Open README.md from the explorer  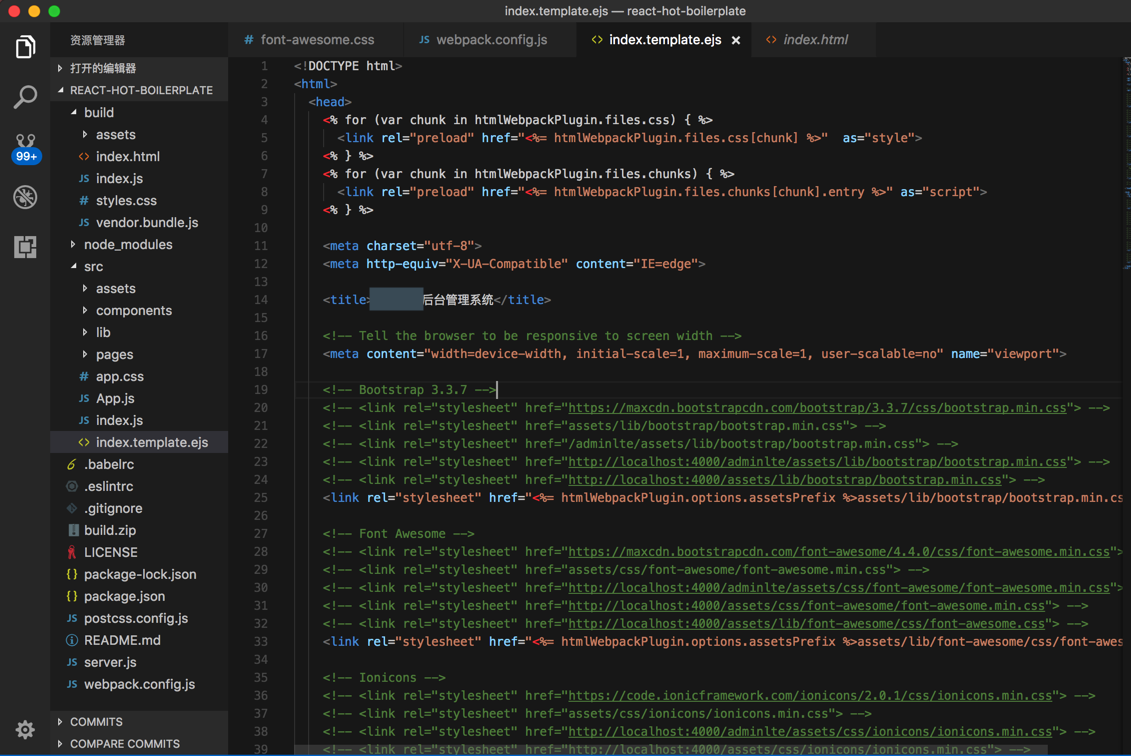tap(122, 640)
